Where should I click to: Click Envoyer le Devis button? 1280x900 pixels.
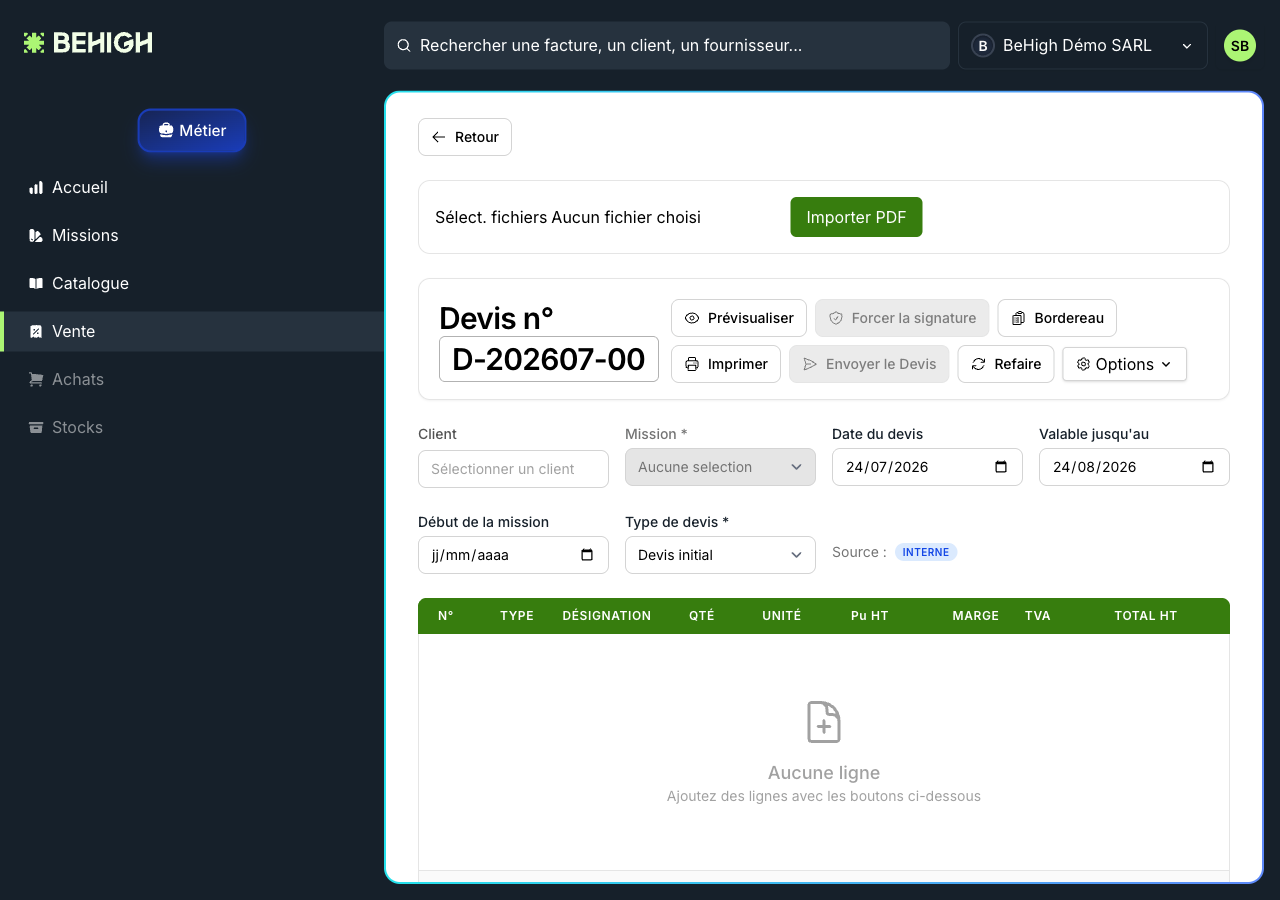(x=869, y=364)
